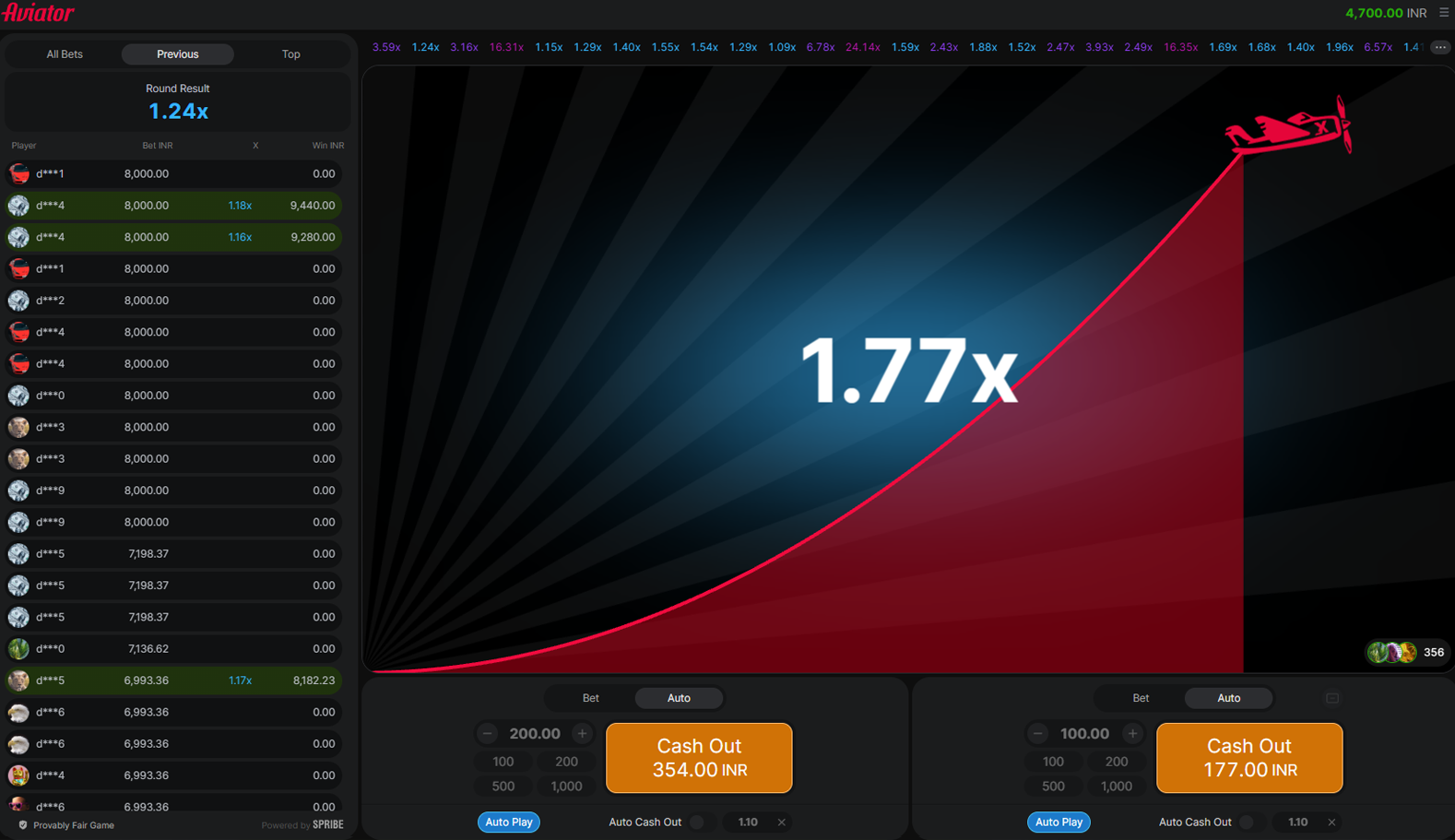Choose the 500 quick bet in left panel
This screenshot has height=840, width=1455.
503,787
